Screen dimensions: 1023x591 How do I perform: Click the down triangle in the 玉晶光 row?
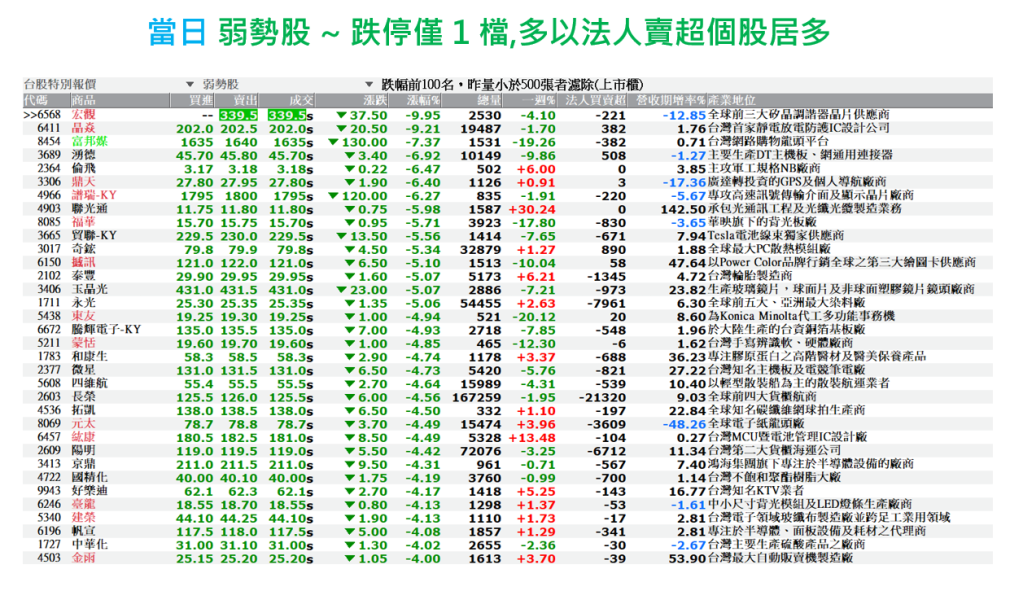click(341, 289)
